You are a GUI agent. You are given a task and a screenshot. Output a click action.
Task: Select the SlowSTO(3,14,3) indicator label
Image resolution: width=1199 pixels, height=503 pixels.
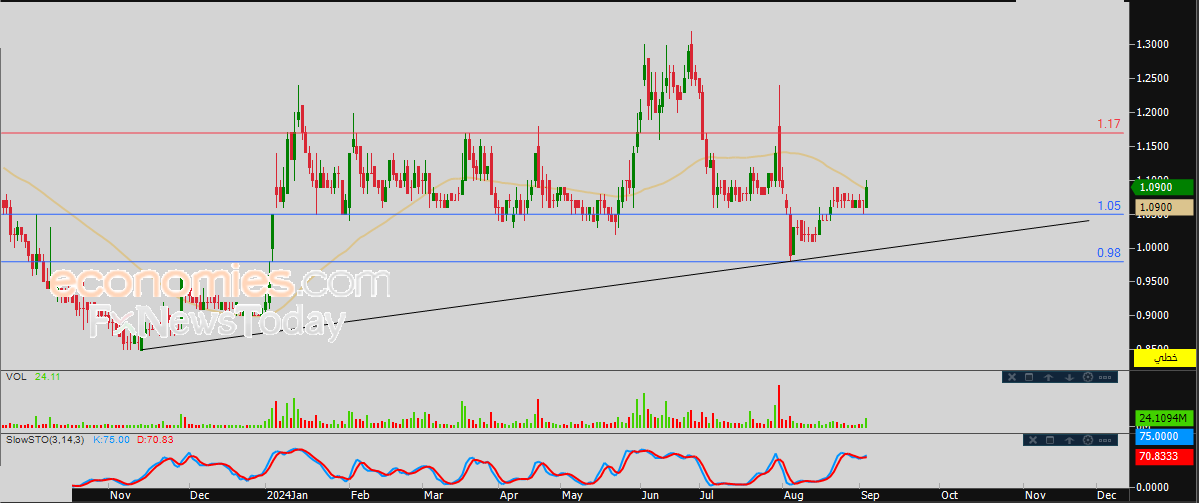click(x=45, y=440)
